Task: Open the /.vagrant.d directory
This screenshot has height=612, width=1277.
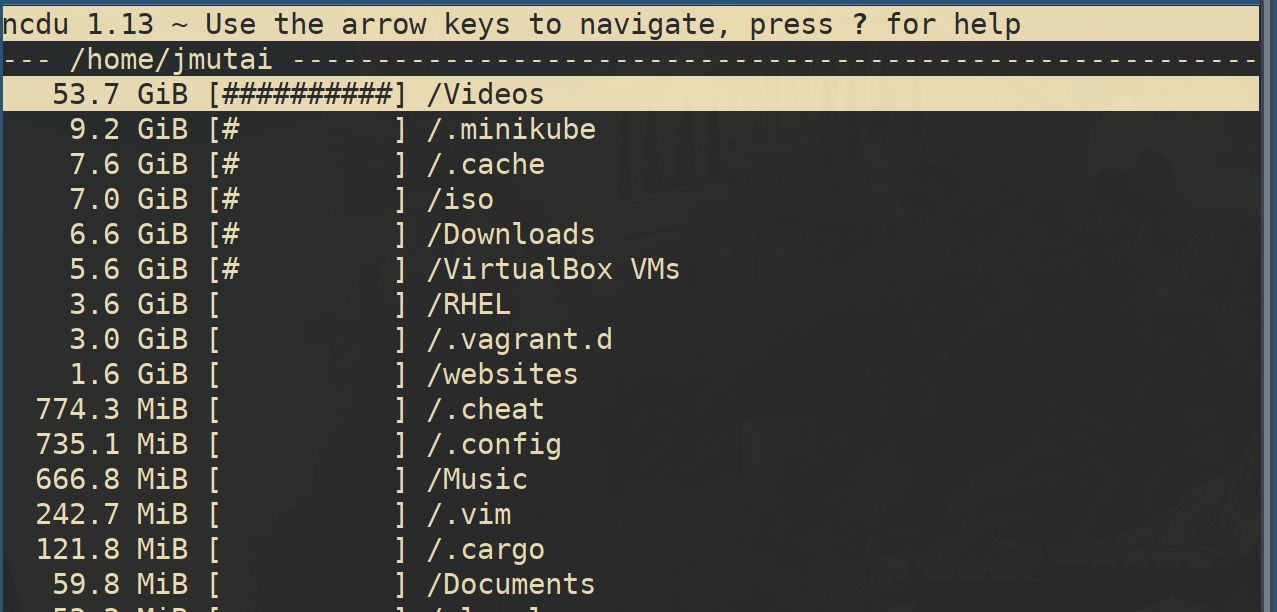Action: [519, 339]
